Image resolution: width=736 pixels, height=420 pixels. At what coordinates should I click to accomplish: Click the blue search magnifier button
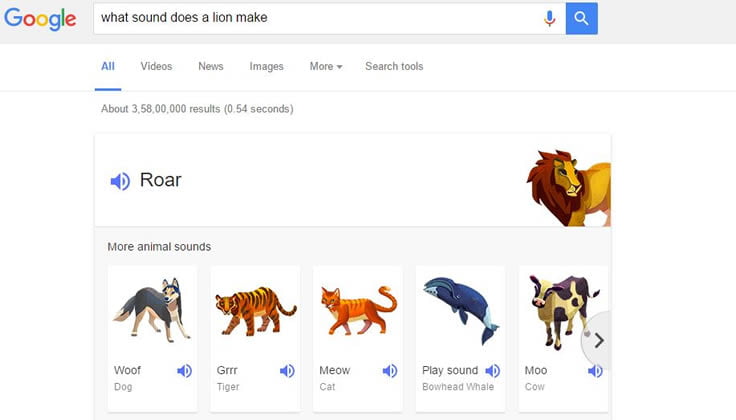(x=582, y=18)
